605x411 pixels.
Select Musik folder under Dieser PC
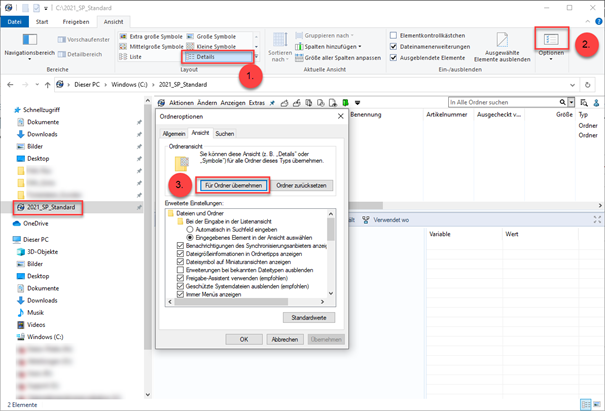37,314
